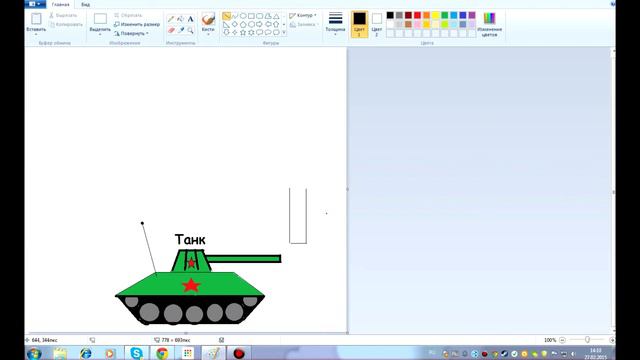Pick the yellow color swatch

click(x=436, y=16)
